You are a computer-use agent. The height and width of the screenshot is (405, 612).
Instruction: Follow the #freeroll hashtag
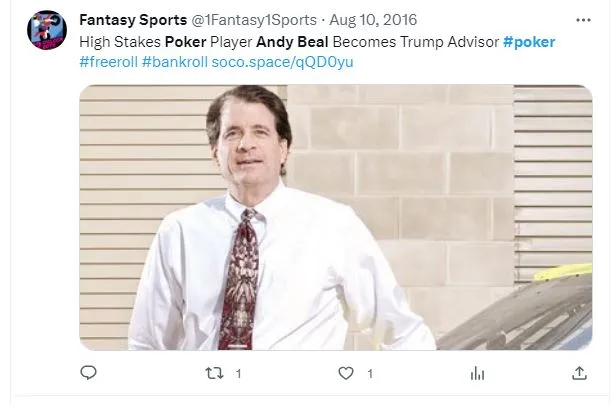pyautogui.click(x=109, y=62)
